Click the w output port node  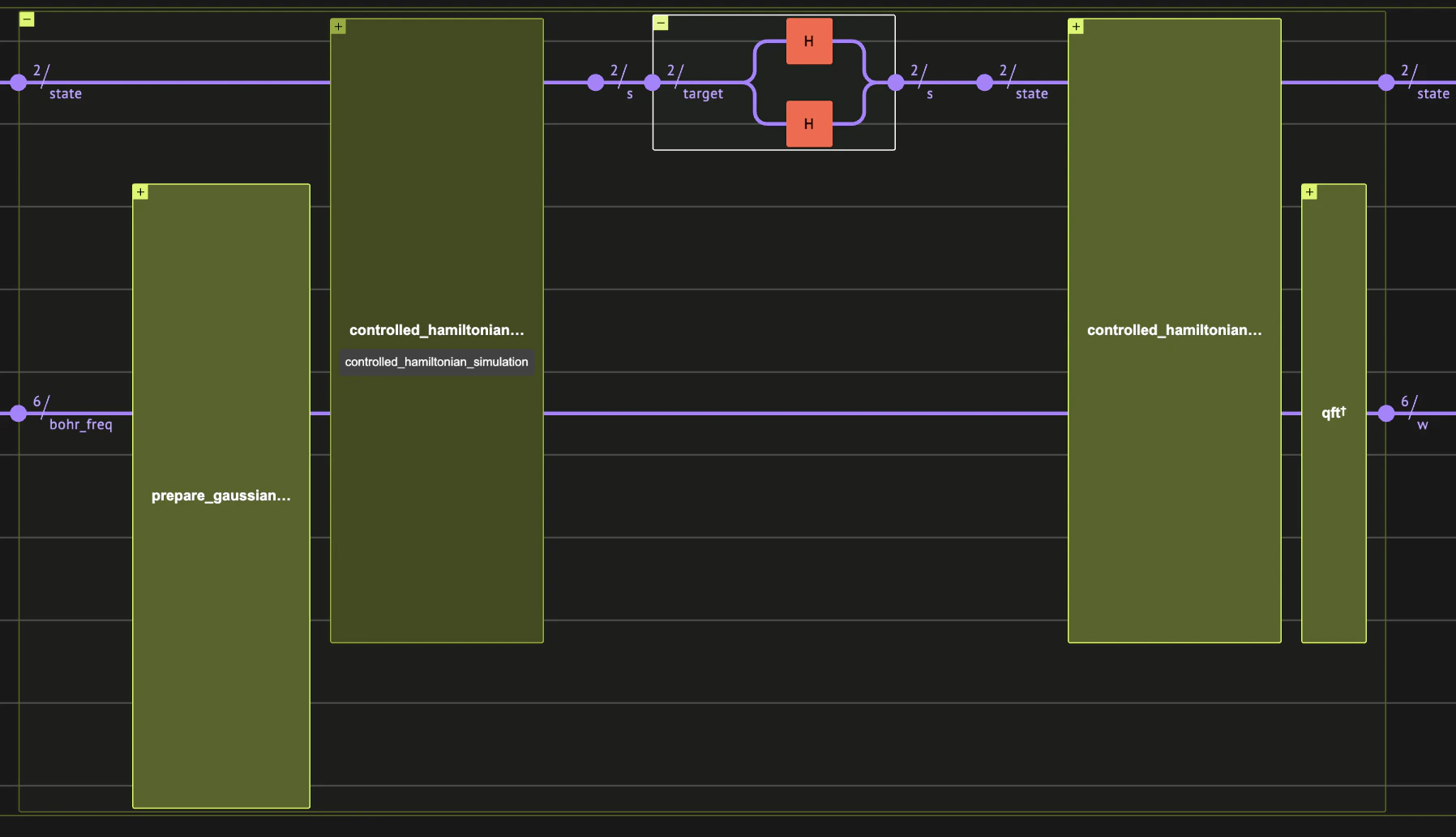(1386, 414)
